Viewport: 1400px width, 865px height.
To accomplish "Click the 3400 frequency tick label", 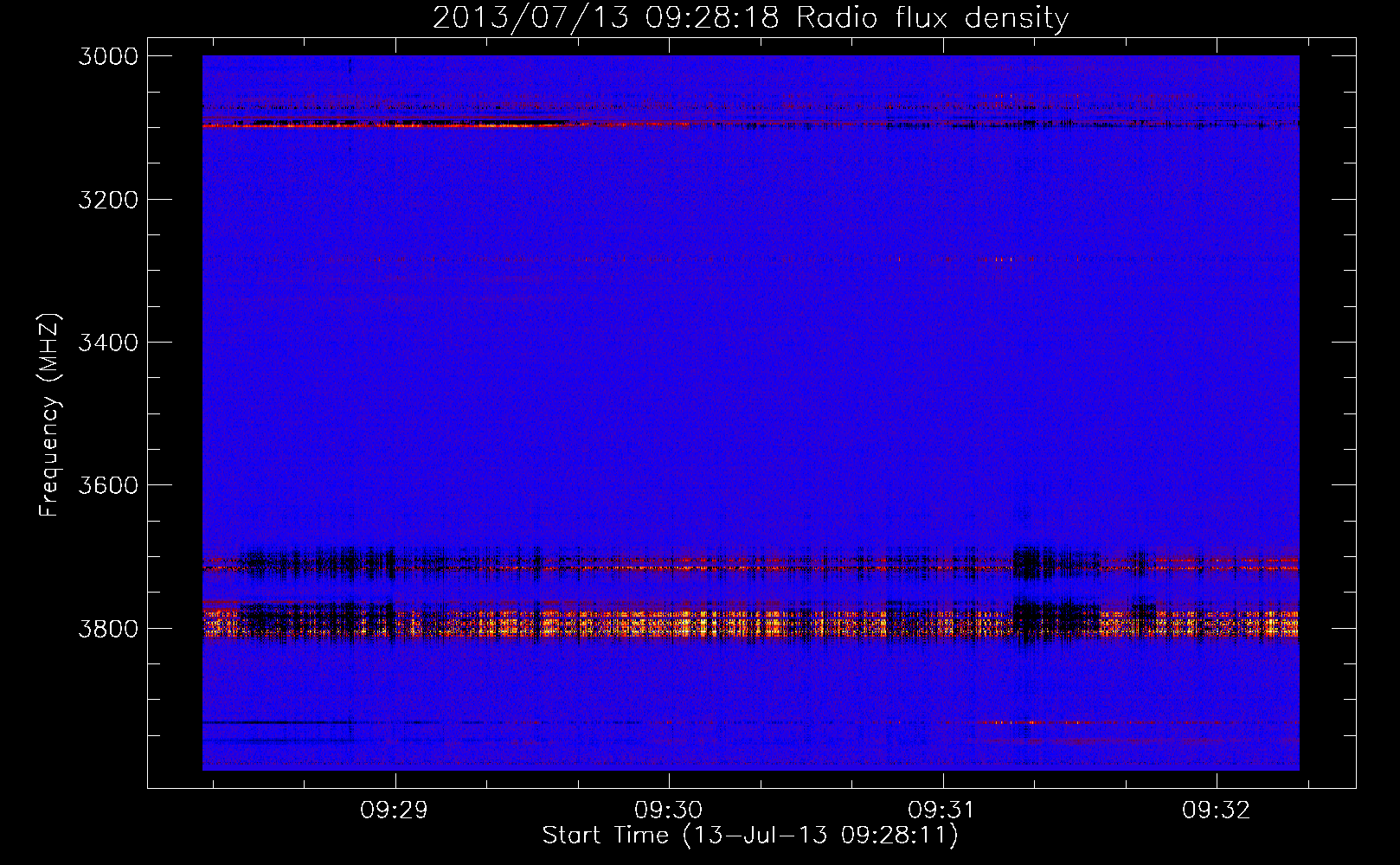I will click(x=108, y=343).
